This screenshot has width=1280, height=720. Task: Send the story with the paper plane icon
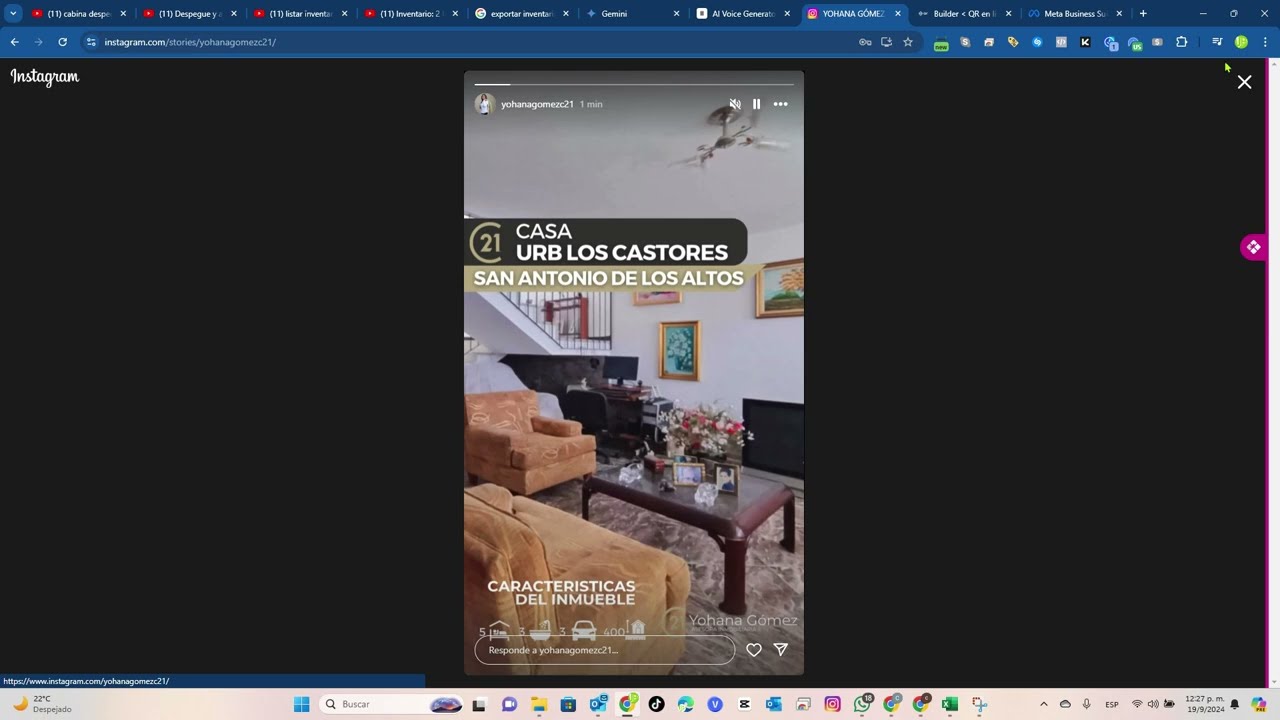tap(780, 650)
